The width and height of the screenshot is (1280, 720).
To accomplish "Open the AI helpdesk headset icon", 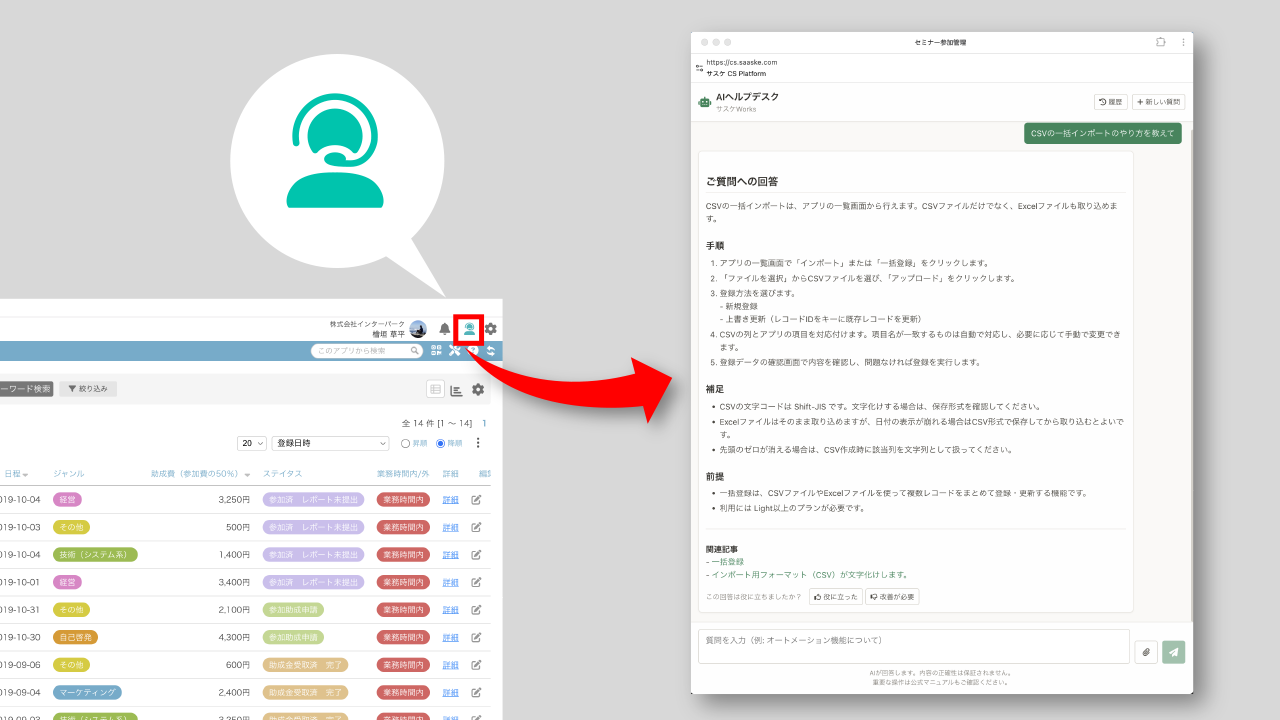I will pos(469,329).
